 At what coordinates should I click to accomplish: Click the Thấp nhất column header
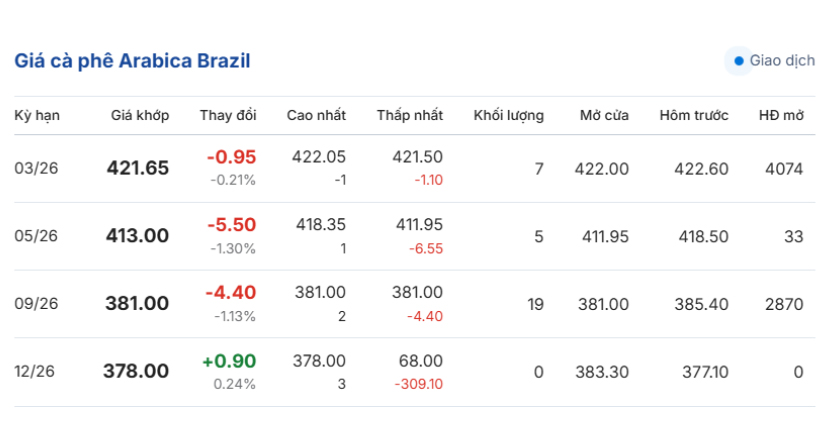(410, 115)
